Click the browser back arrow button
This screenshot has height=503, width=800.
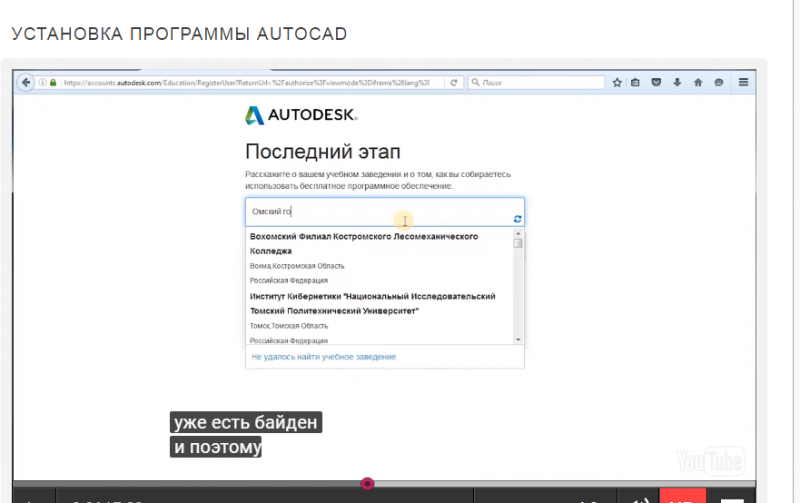tap(26, 82)
